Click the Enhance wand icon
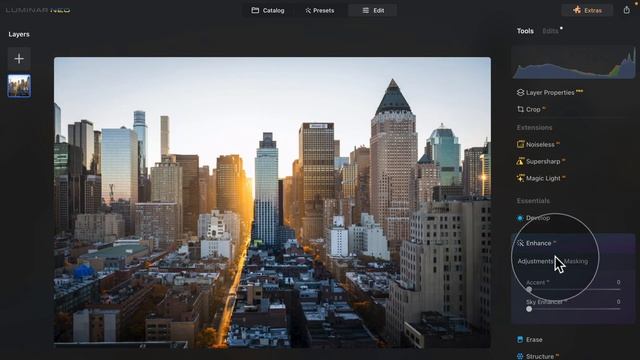 pyautogui.click(x=520, y=243)
